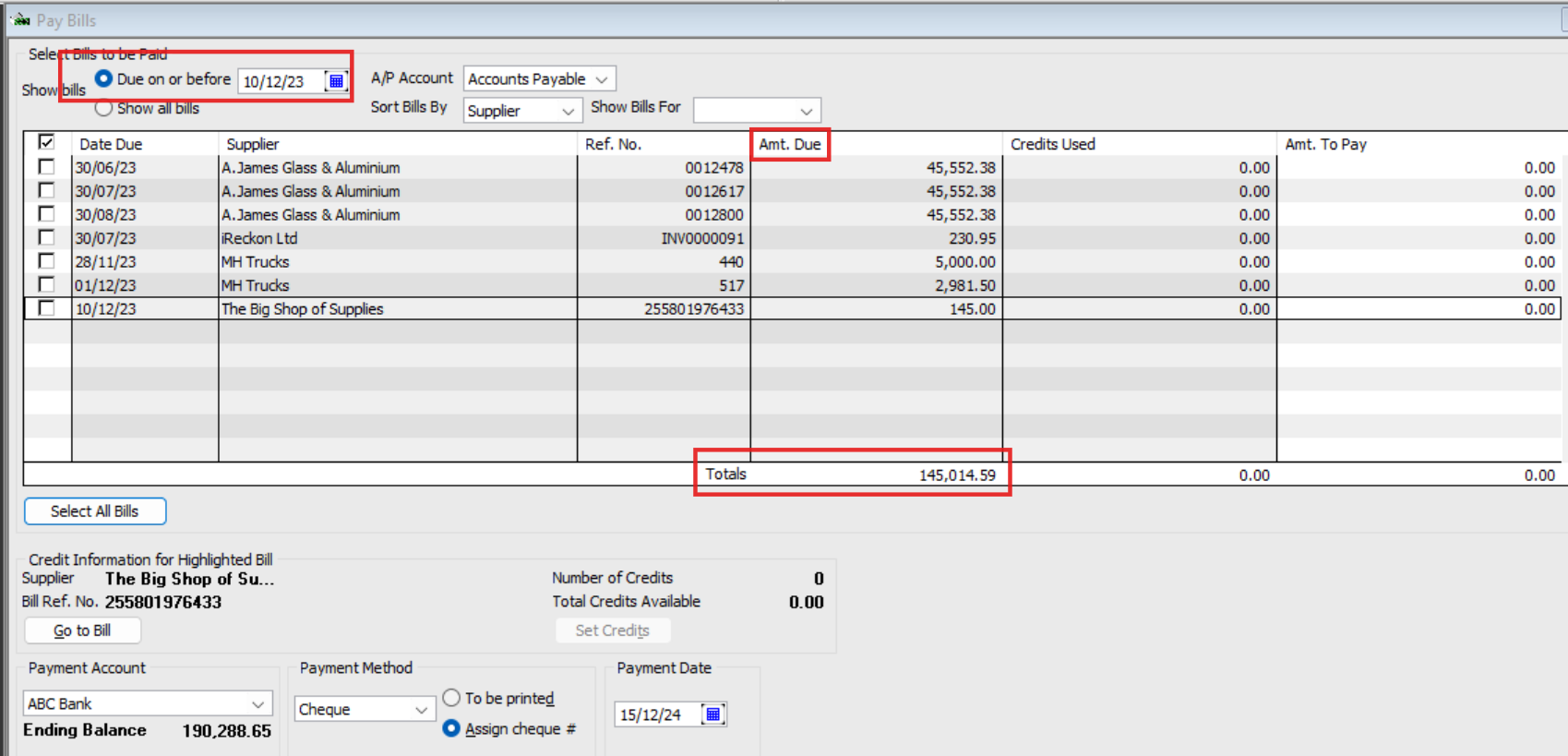Check the MH Trucks bill with Ref. 517
The width and height of the screenshot is (1568, 756).
click(x=46, y=284)
